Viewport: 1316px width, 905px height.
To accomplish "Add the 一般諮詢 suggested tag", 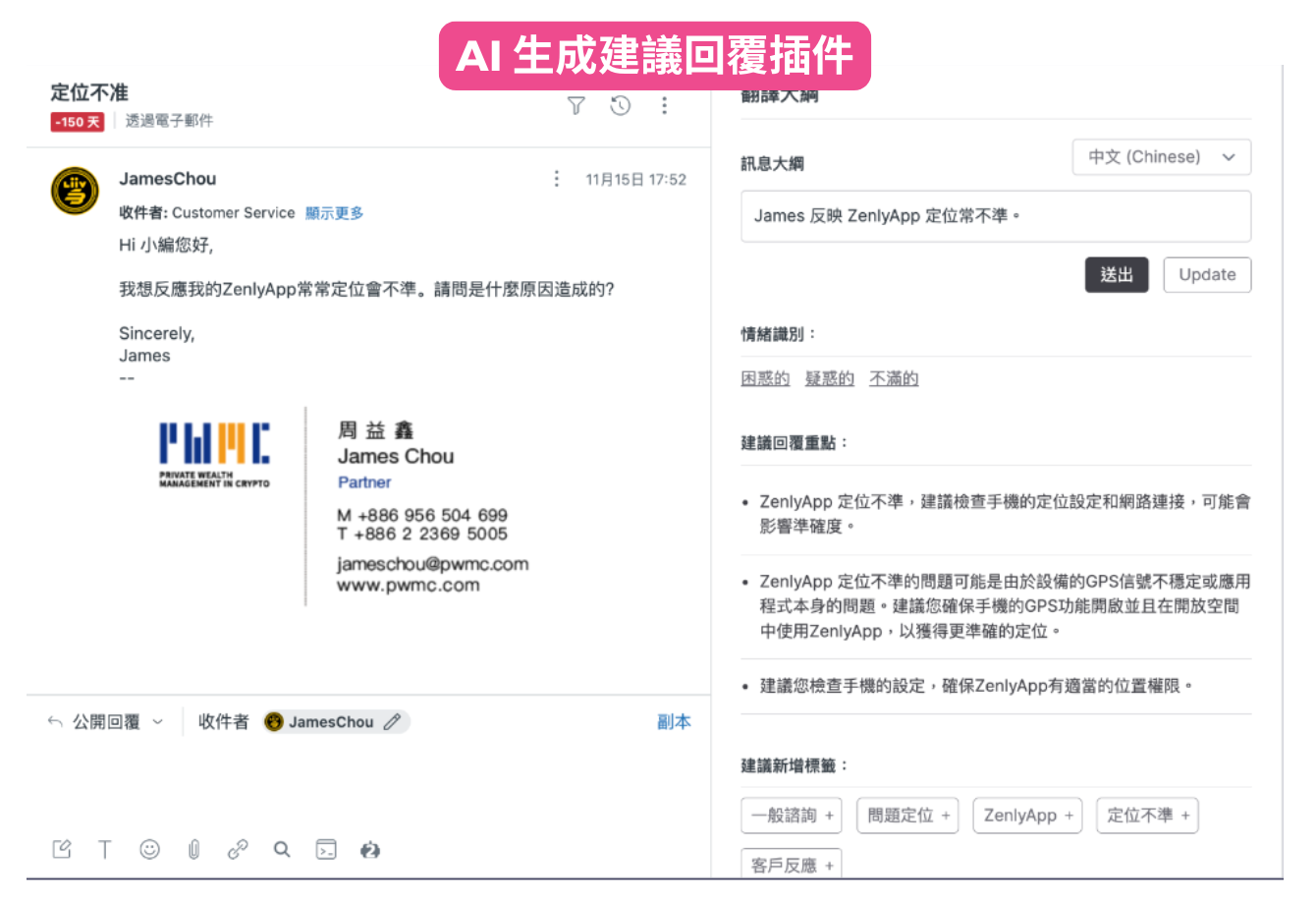I will [x=792, y=816].
